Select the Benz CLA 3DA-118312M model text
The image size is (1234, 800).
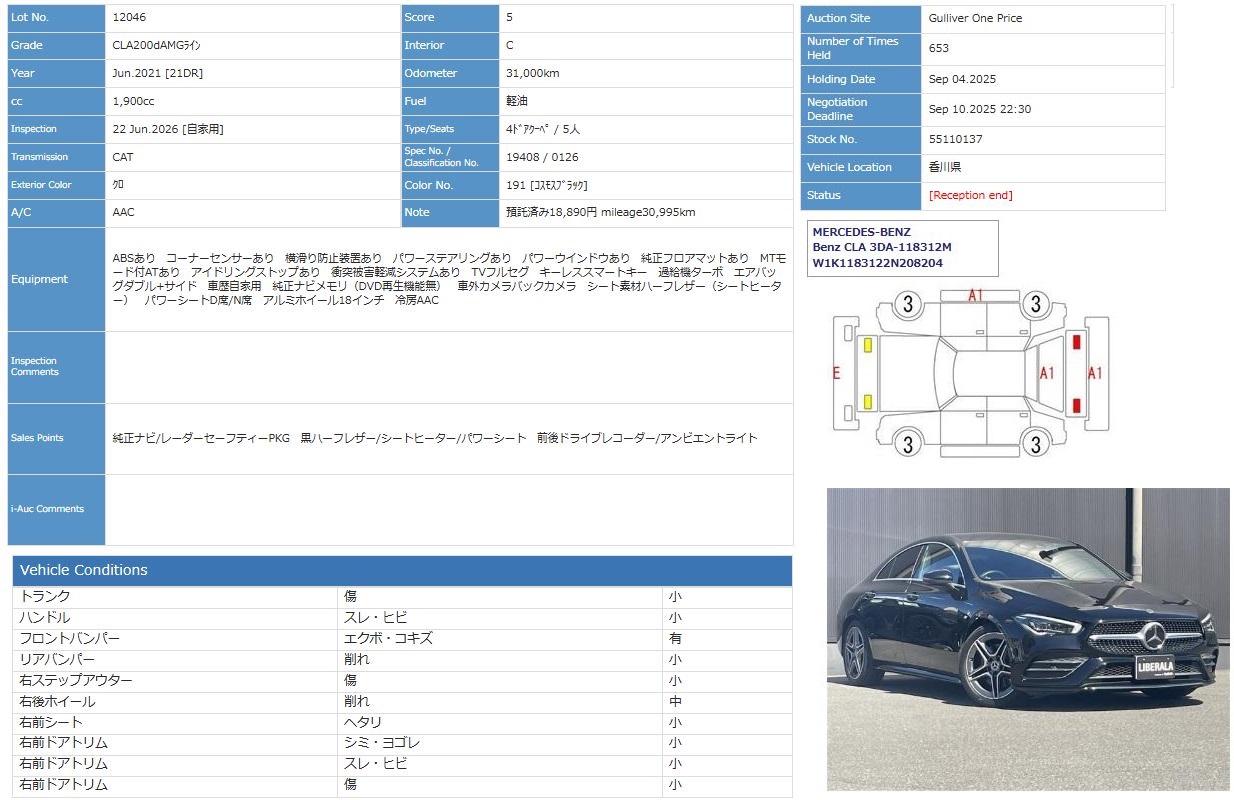pos(881,247)
